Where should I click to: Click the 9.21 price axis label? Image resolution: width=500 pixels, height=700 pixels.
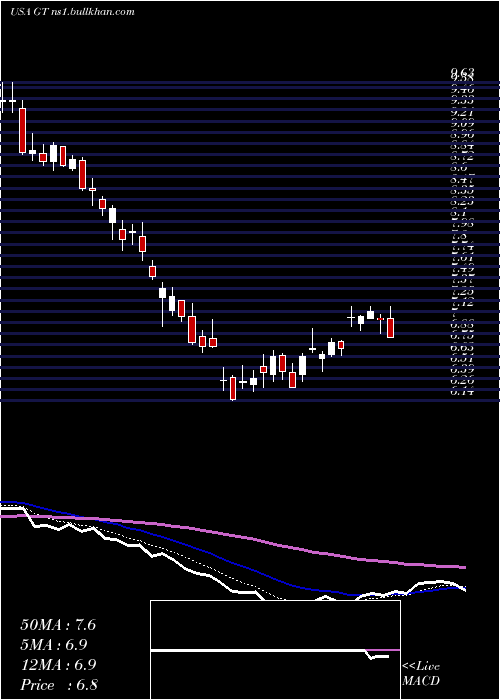pyautogui.click(x=462, y=113)
